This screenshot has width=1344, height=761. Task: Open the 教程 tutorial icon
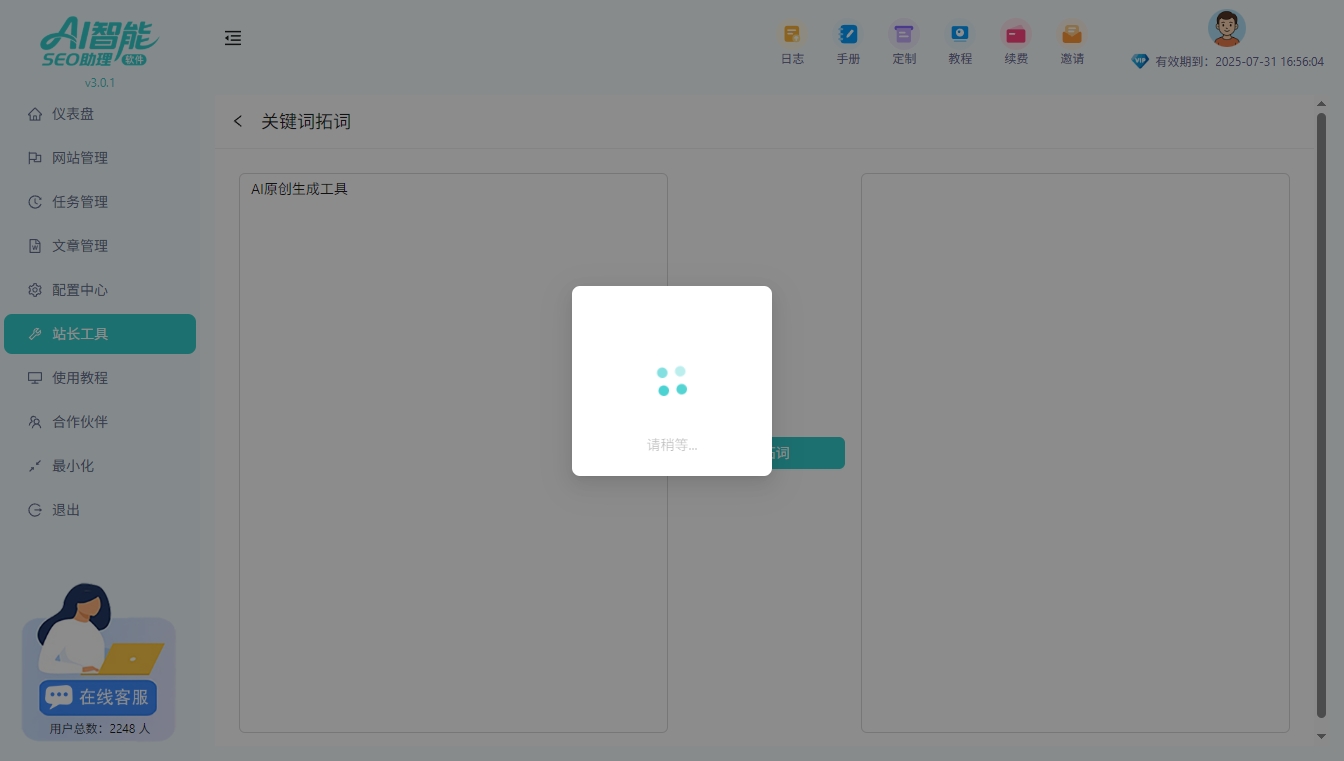click(x=960, y=35)
